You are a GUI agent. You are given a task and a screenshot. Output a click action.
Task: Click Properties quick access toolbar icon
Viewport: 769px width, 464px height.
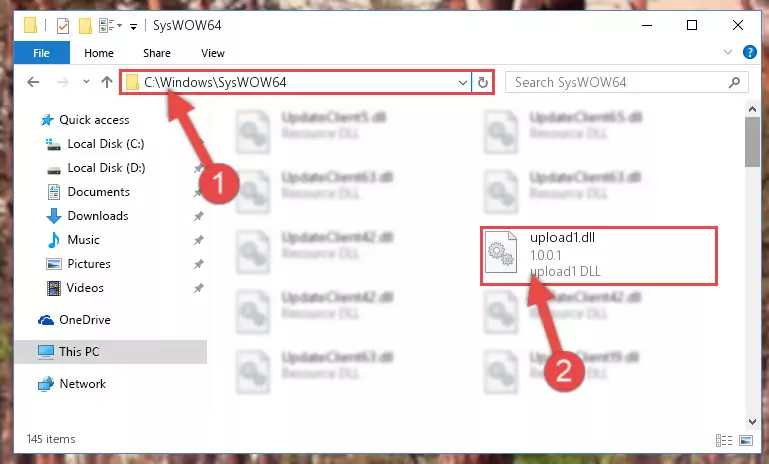coord(63,26)
